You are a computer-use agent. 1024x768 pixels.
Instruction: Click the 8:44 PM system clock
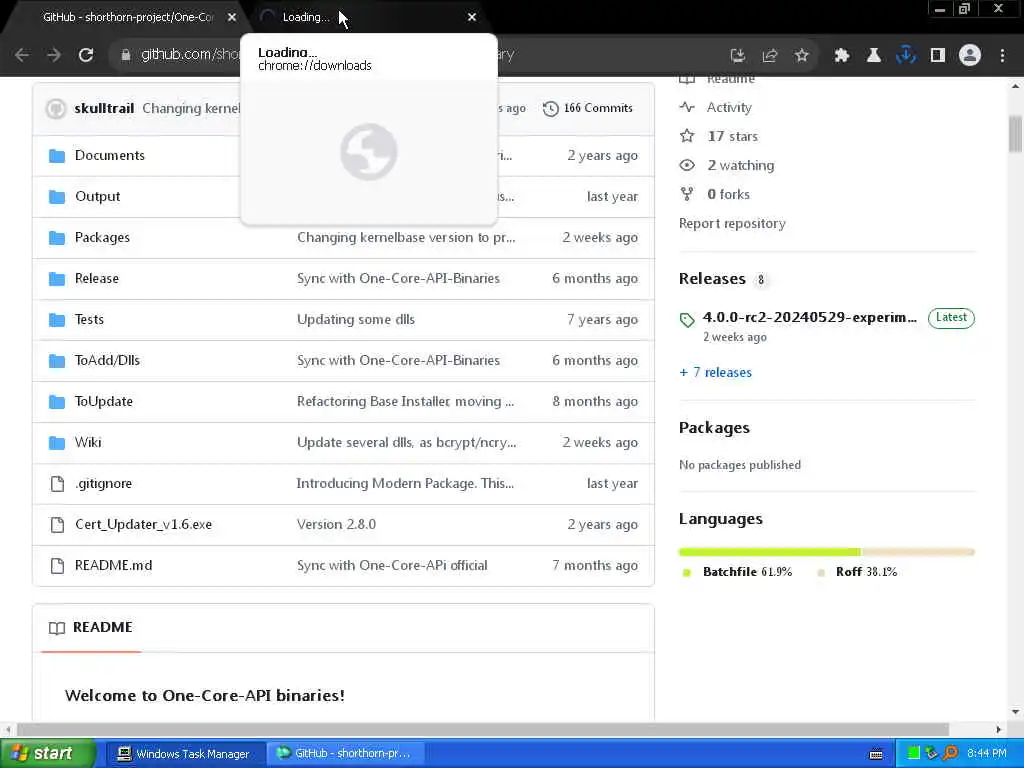[x=987, y=754]
